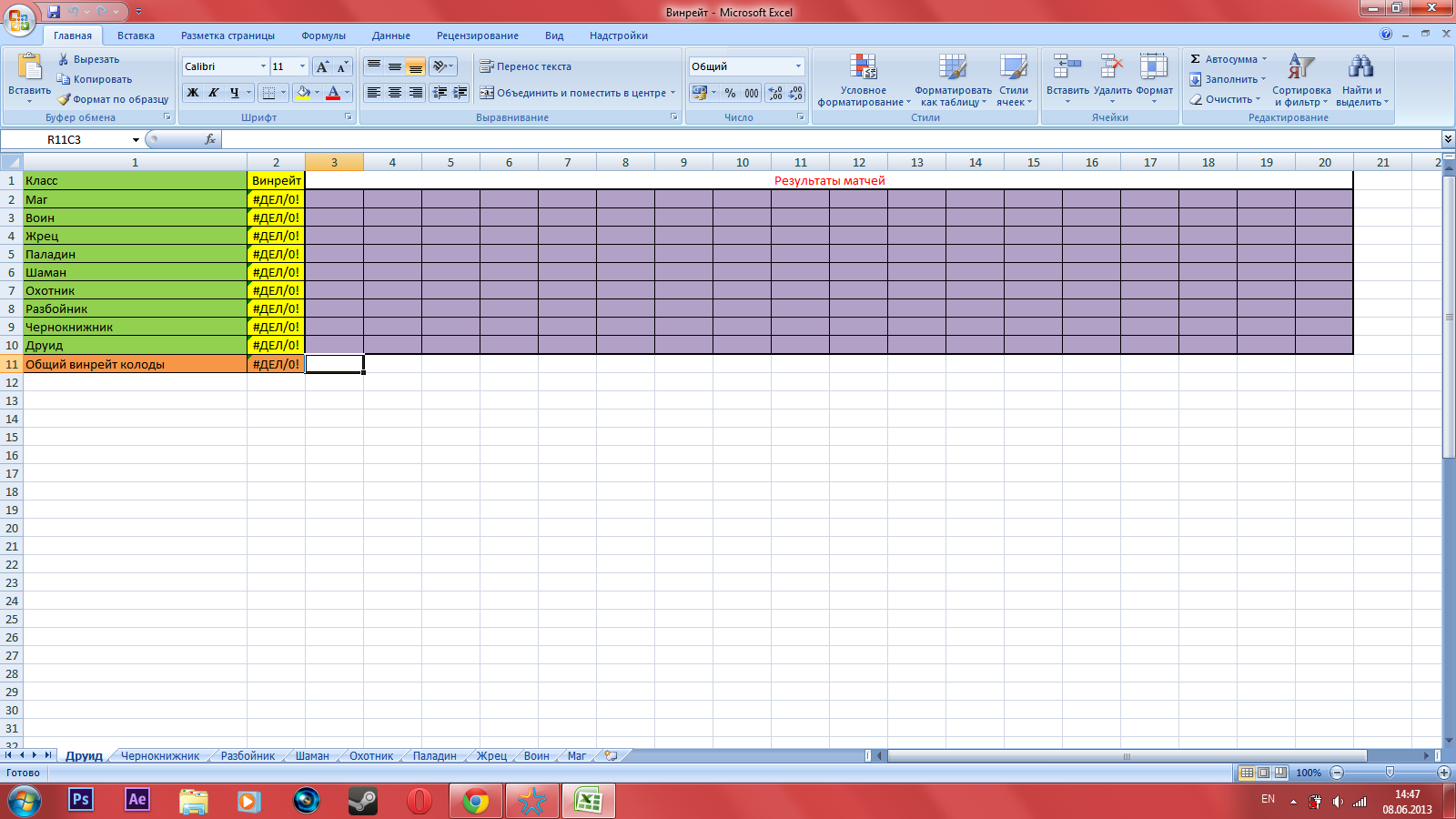The height and width of the screenshot is (819, 1456).
Task: Click the Sort and Filter (Сортировка и фильтр) icon
Action: 1300,68
